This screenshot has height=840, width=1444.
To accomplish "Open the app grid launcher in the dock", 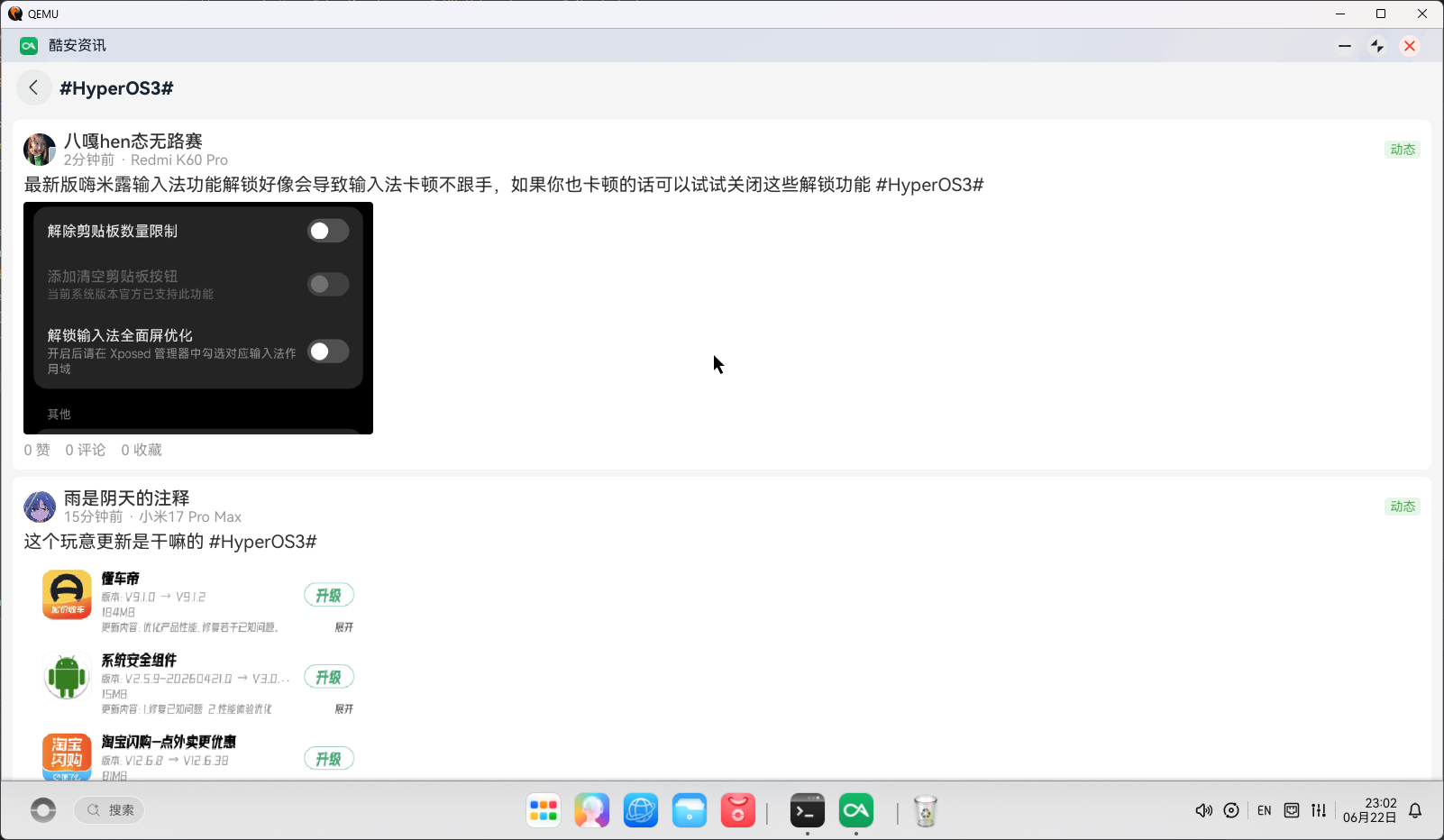I will (544, 811).
